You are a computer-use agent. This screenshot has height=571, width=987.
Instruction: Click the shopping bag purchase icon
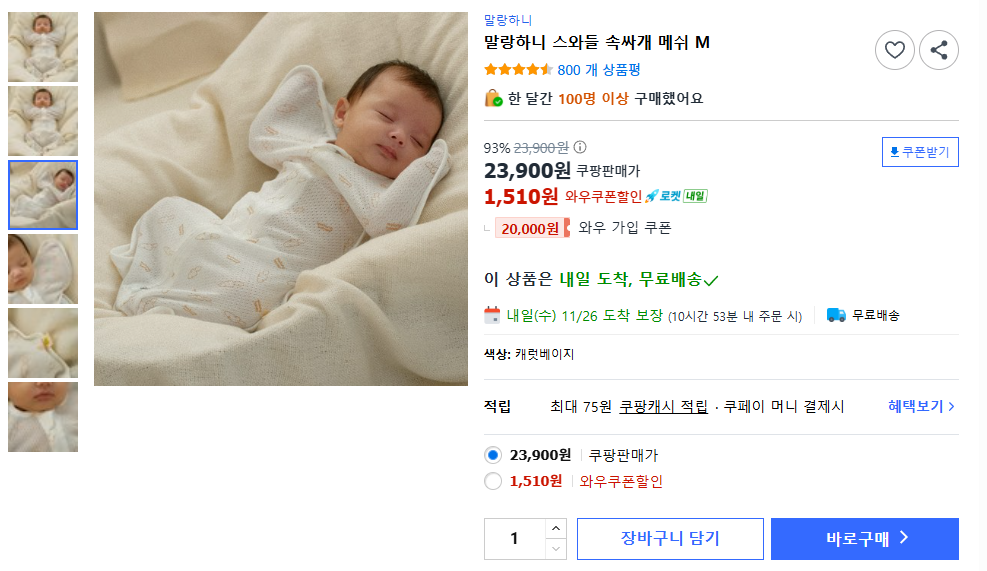[x=493, y=98]
